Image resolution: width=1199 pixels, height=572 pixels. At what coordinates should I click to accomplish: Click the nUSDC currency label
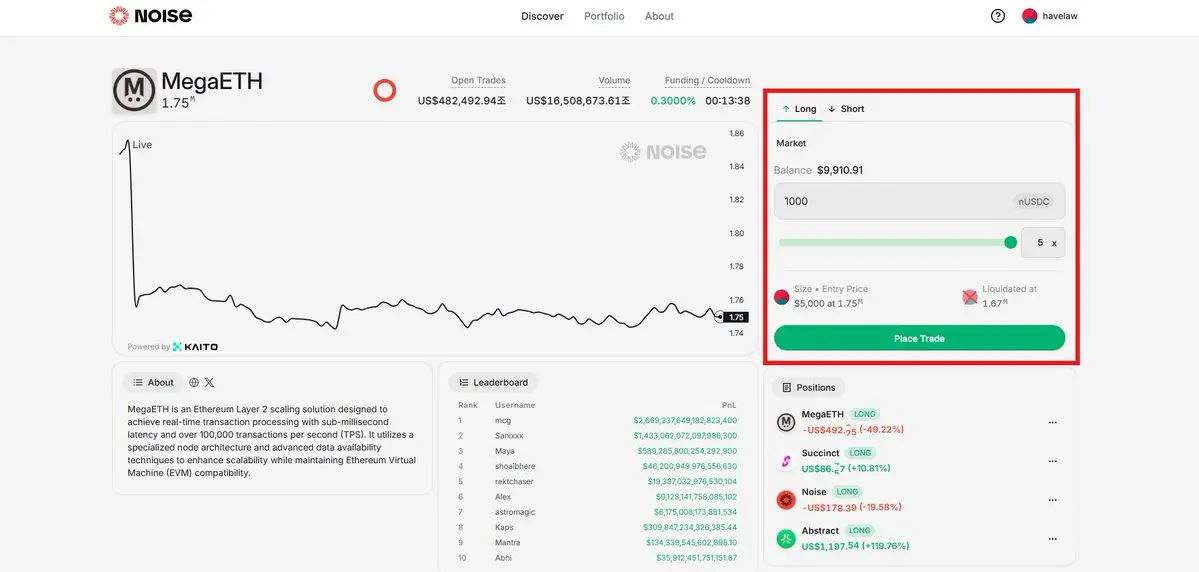(x=1033, y=202)
